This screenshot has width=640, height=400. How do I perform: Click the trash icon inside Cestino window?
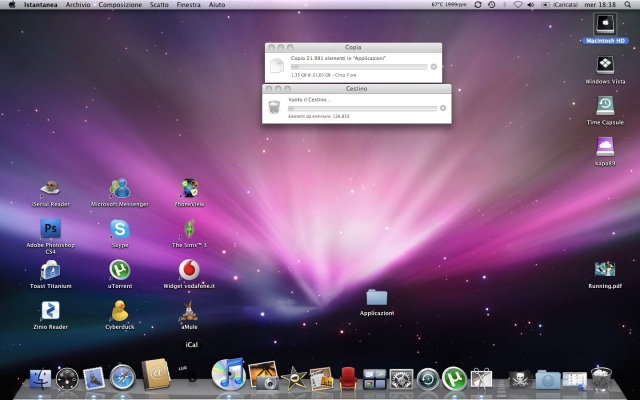[274, 107]
